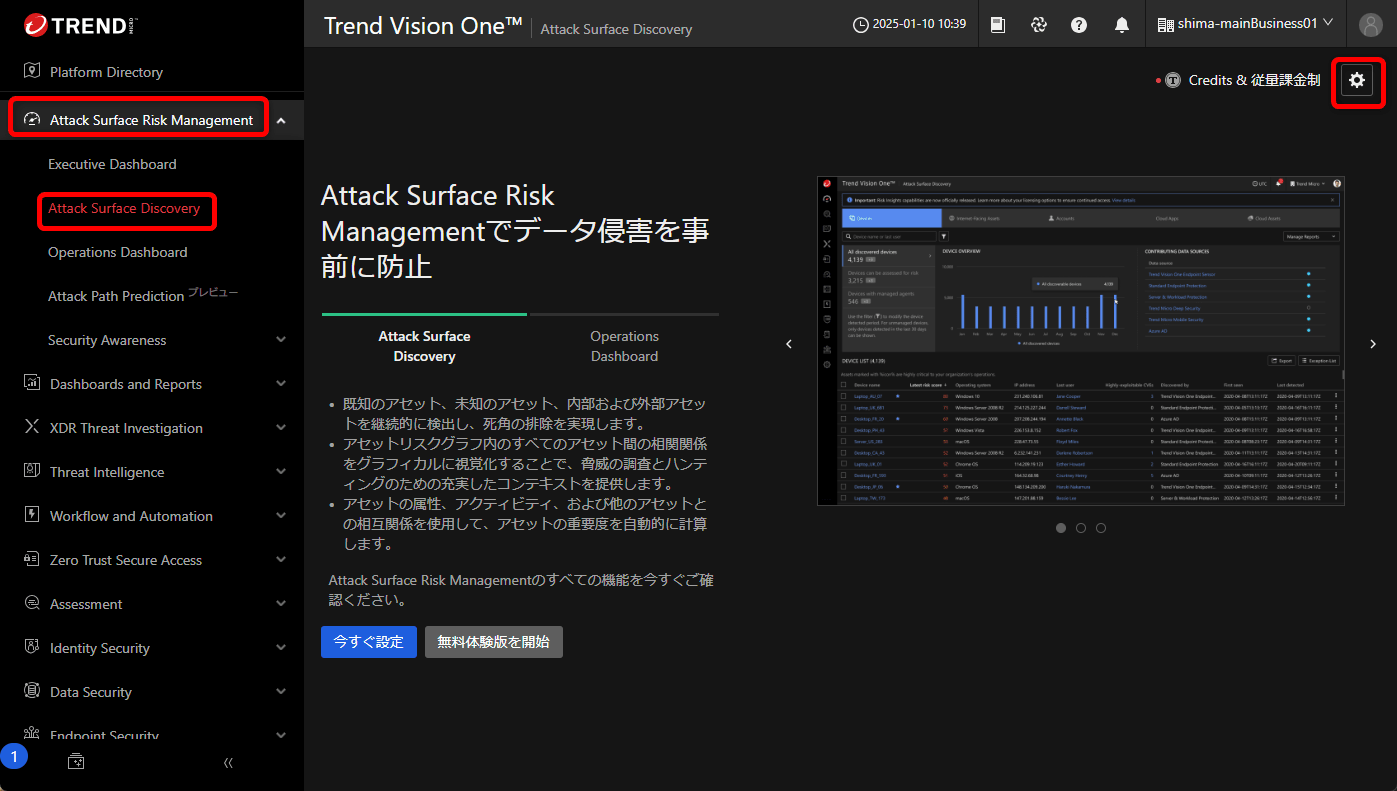The image size is (1397, 791).
Task: Click the Zero Trust Secure Access label
Action: click(x=126, y=560)
